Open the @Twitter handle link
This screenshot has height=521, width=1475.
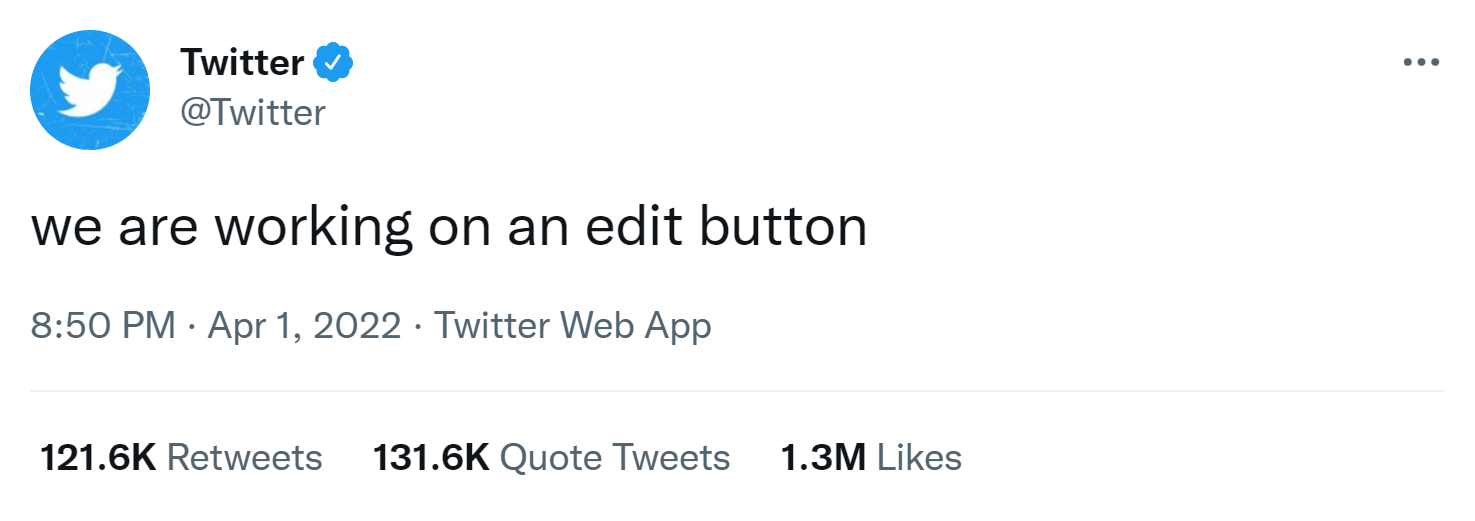tap(253, 112)
